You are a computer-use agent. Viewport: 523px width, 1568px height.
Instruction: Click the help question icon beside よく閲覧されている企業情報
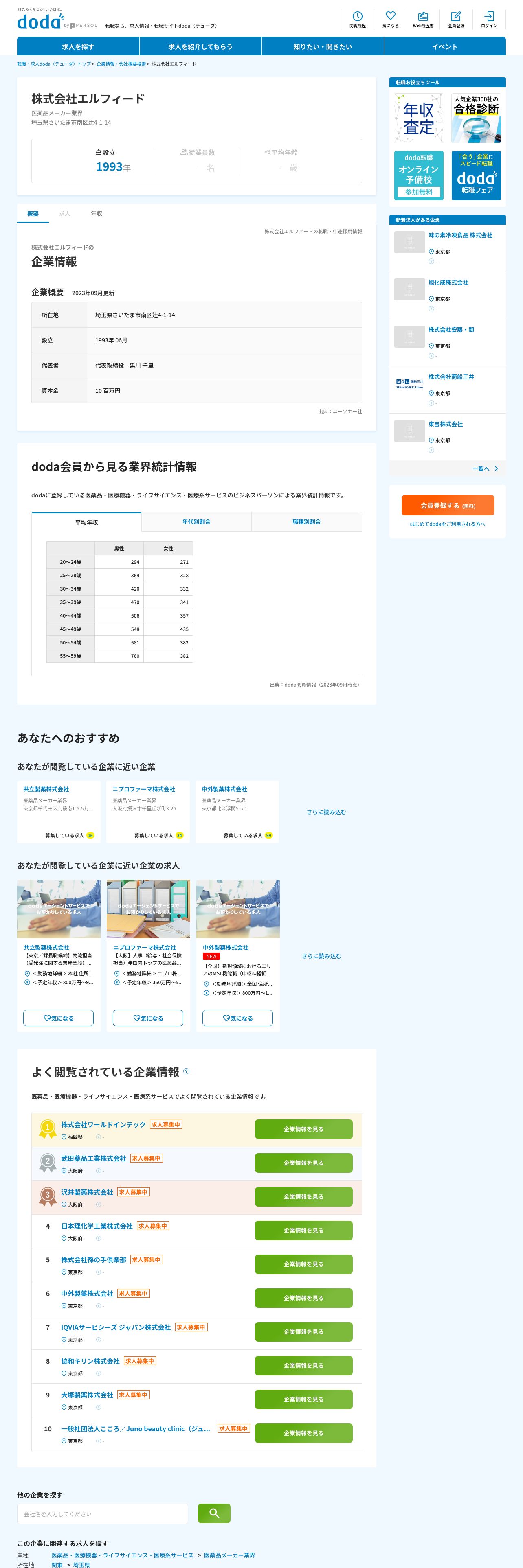point(186,1071)
